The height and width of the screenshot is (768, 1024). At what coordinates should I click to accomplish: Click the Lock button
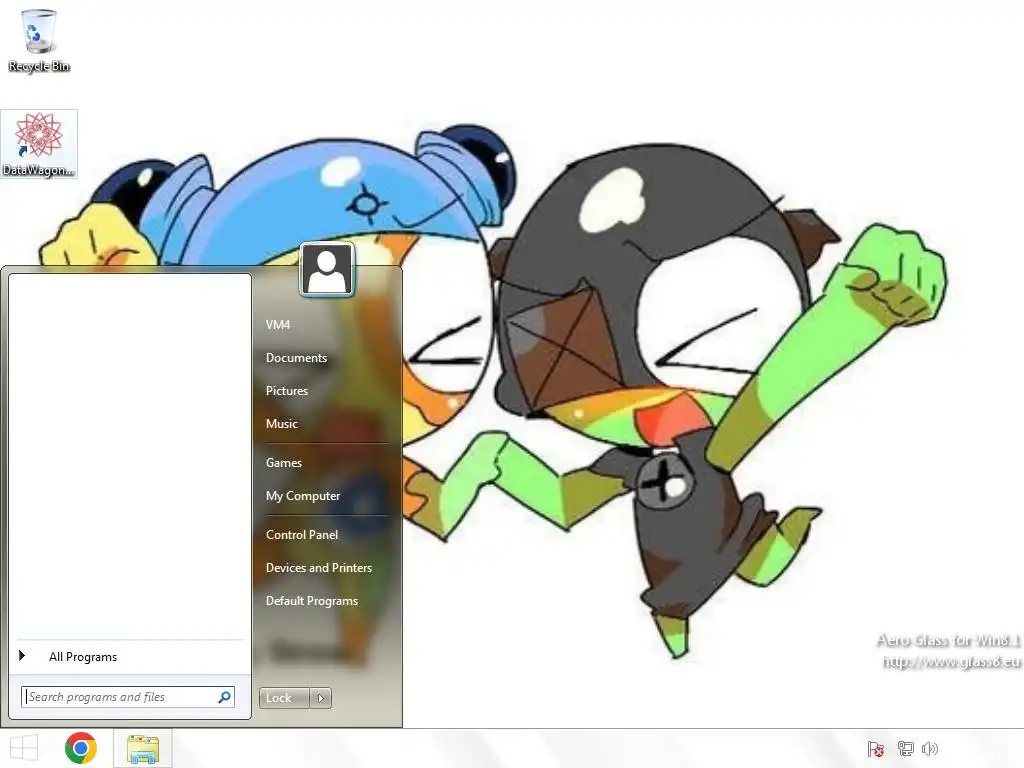click(284, 698)
